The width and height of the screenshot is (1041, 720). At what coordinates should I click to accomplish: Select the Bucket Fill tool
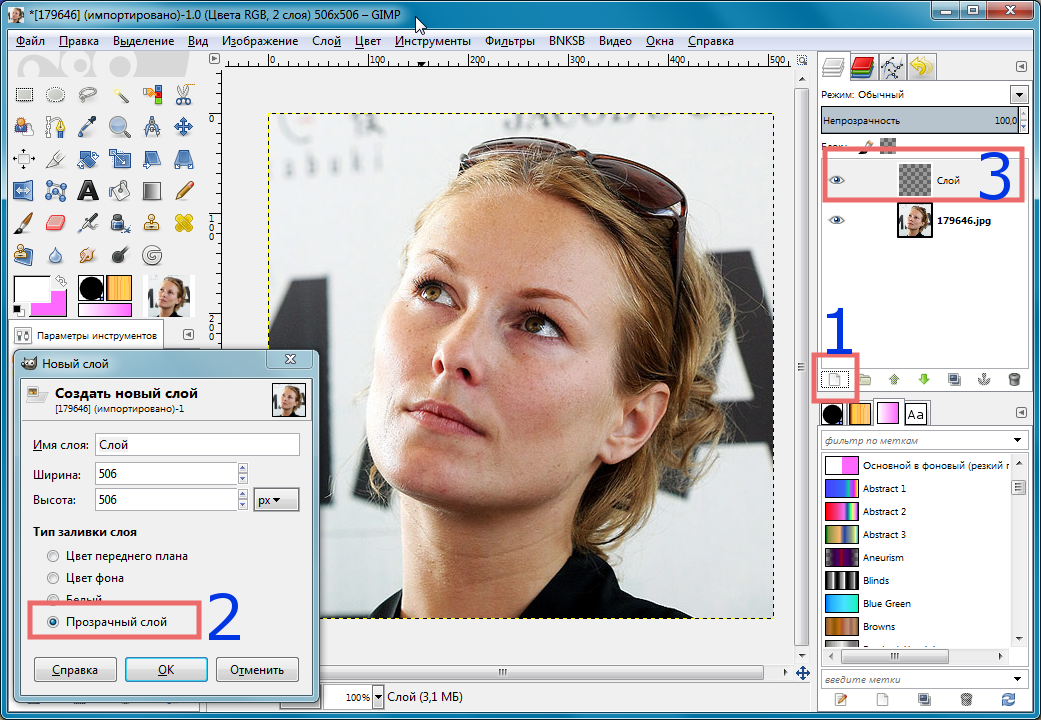tap(120, 191)
